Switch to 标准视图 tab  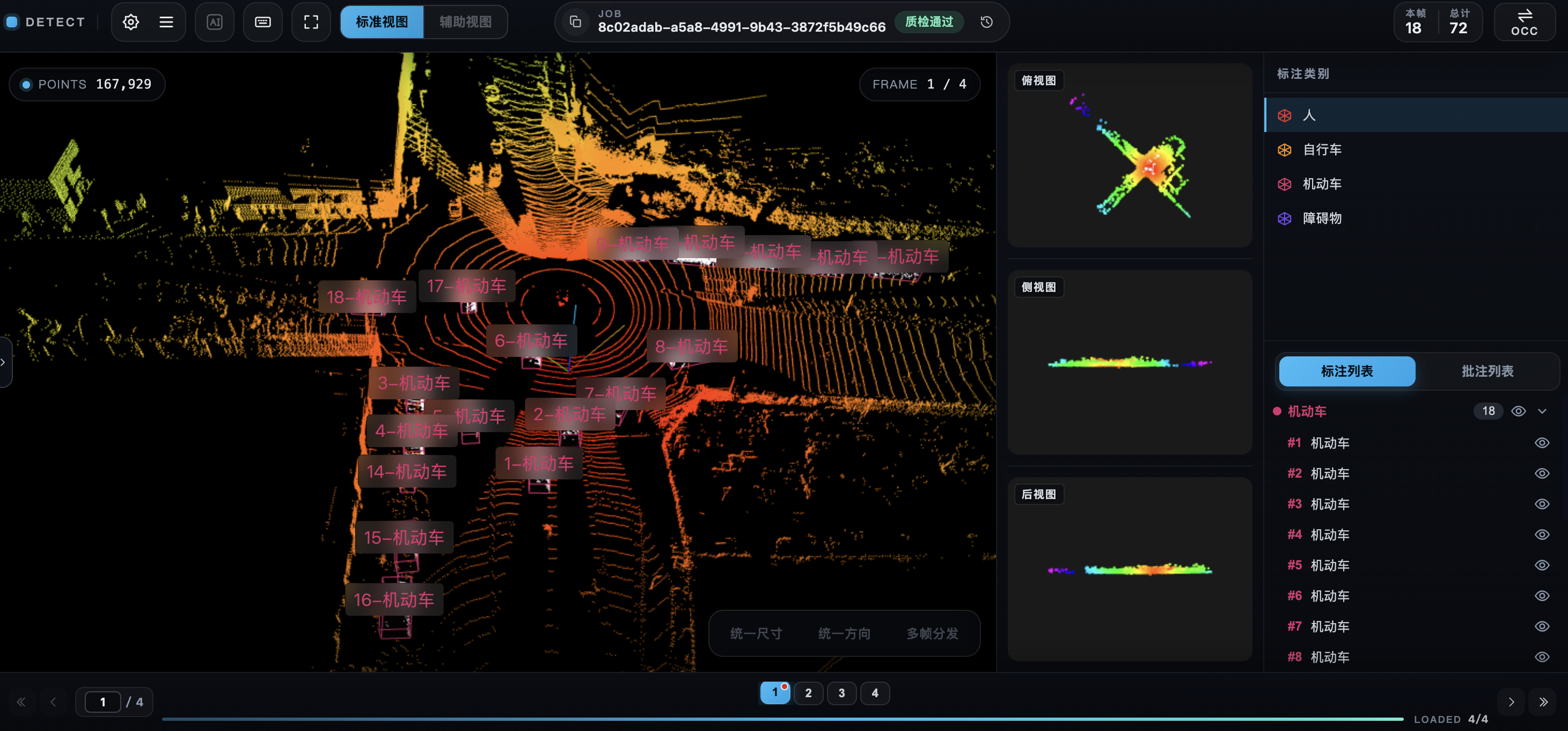pos(382,22)
